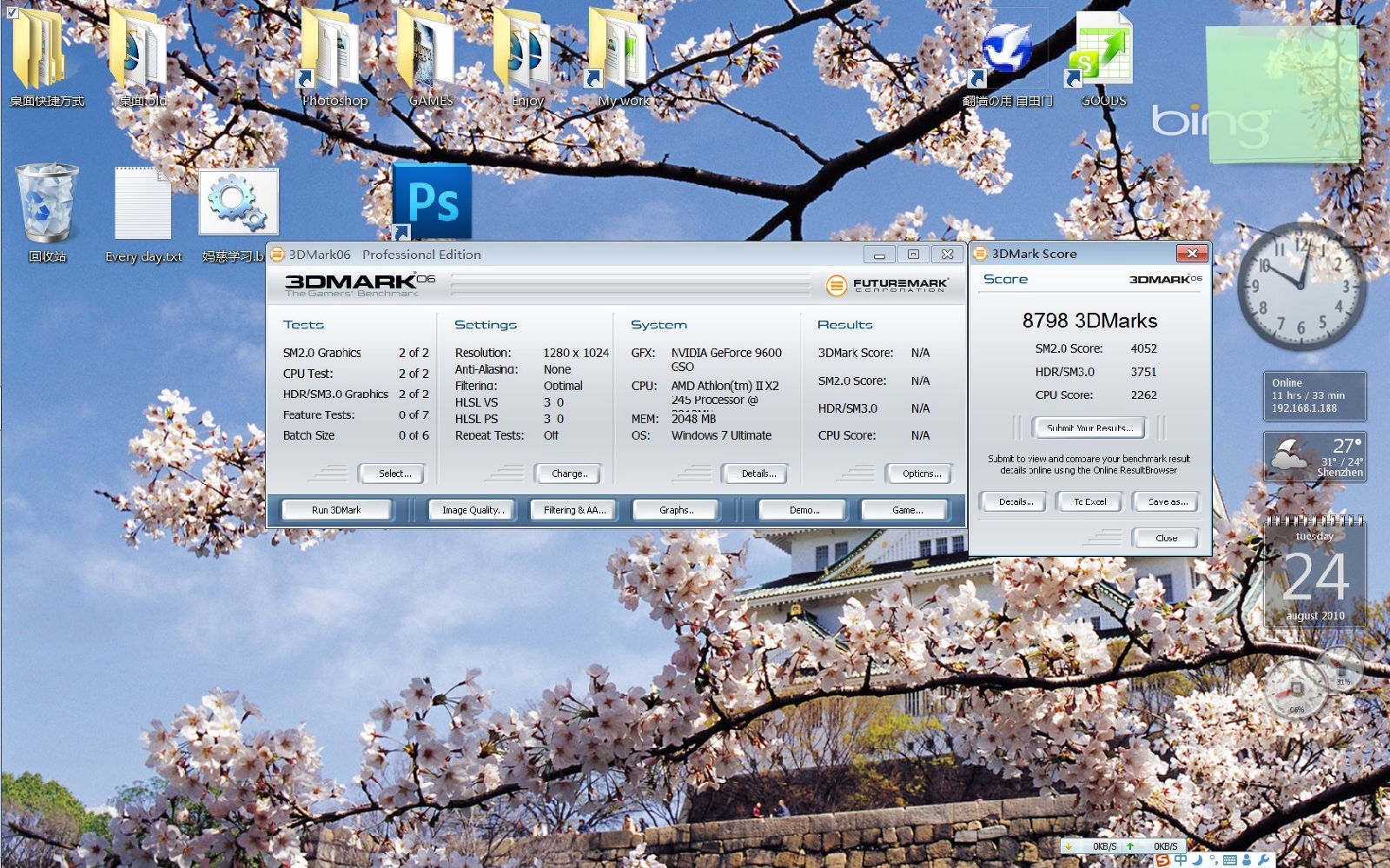Viewport: 1390px width, 868px height.
Task: Close the 3DMark Score window
Action: [x=1192, y=254]
